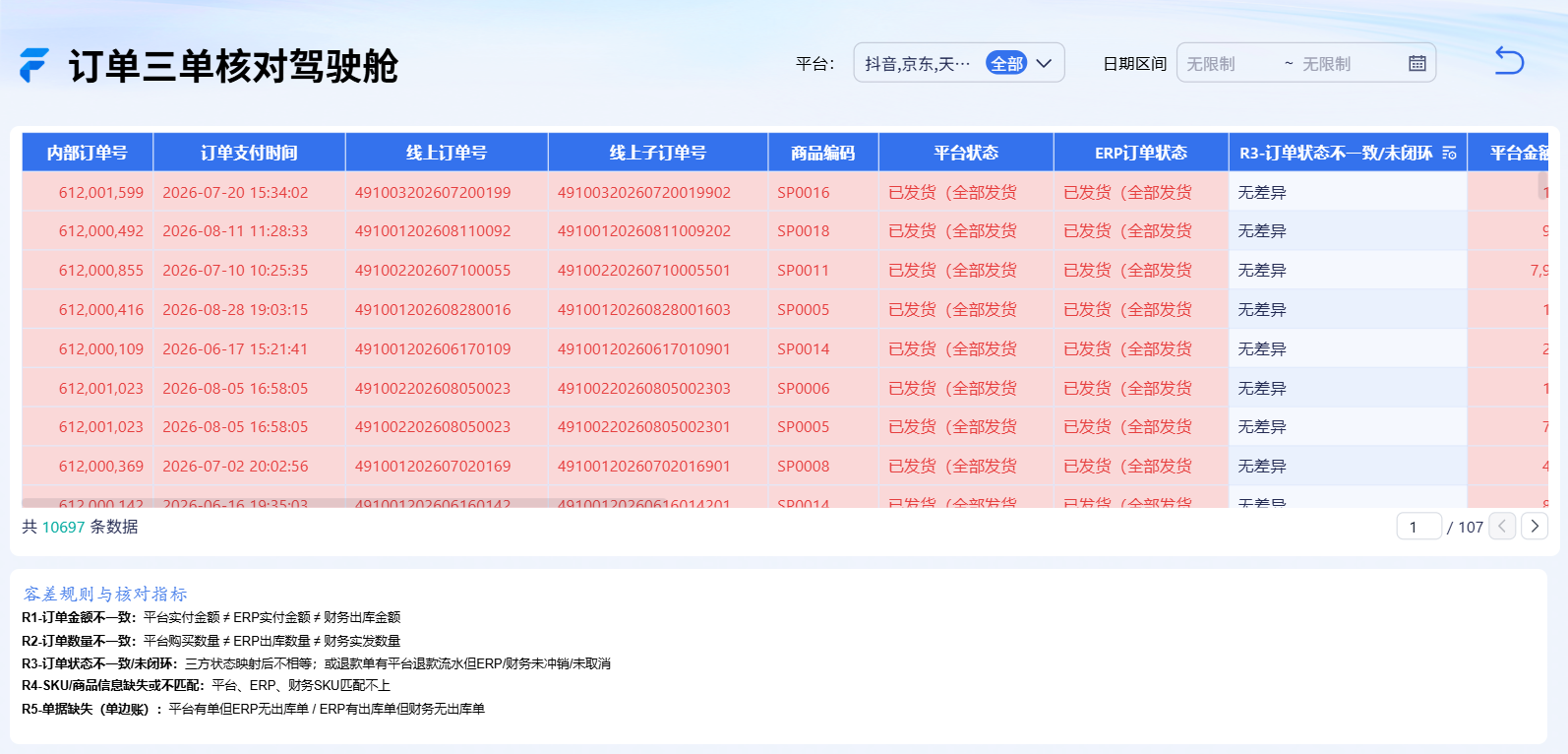Click the 订单三单核对驾驶舱 page title
The image size is (1568, 754).
pos(233,66)
